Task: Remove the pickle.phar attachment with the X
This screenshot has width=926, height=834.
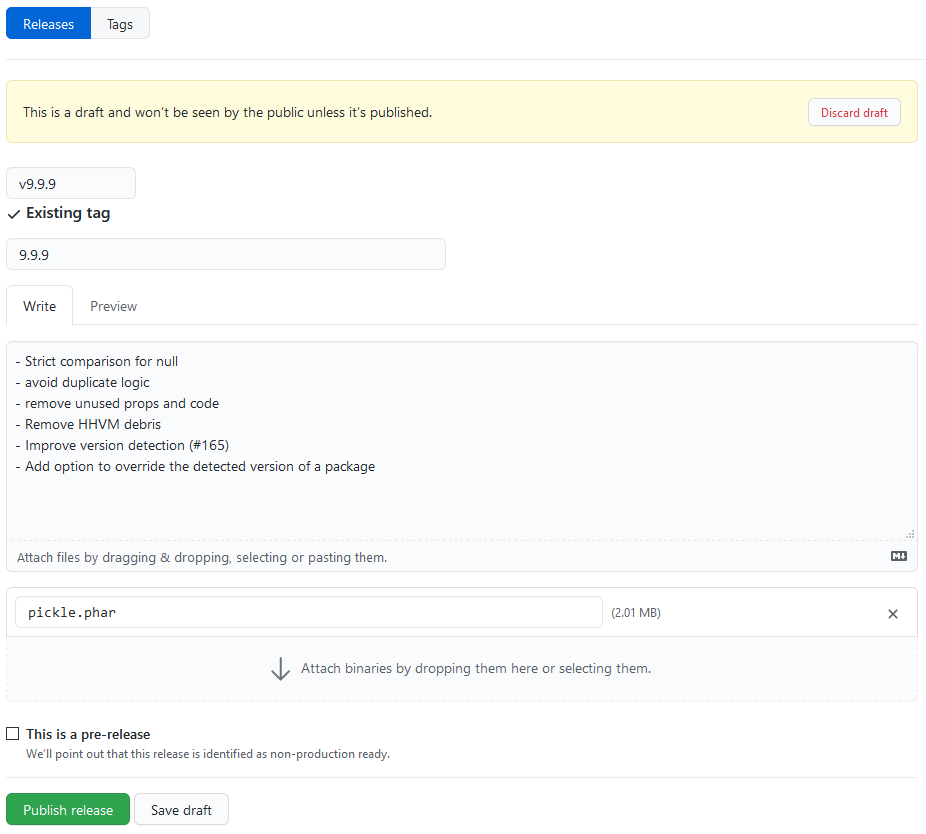Action: pyautogui.click(x=893, y=613)
